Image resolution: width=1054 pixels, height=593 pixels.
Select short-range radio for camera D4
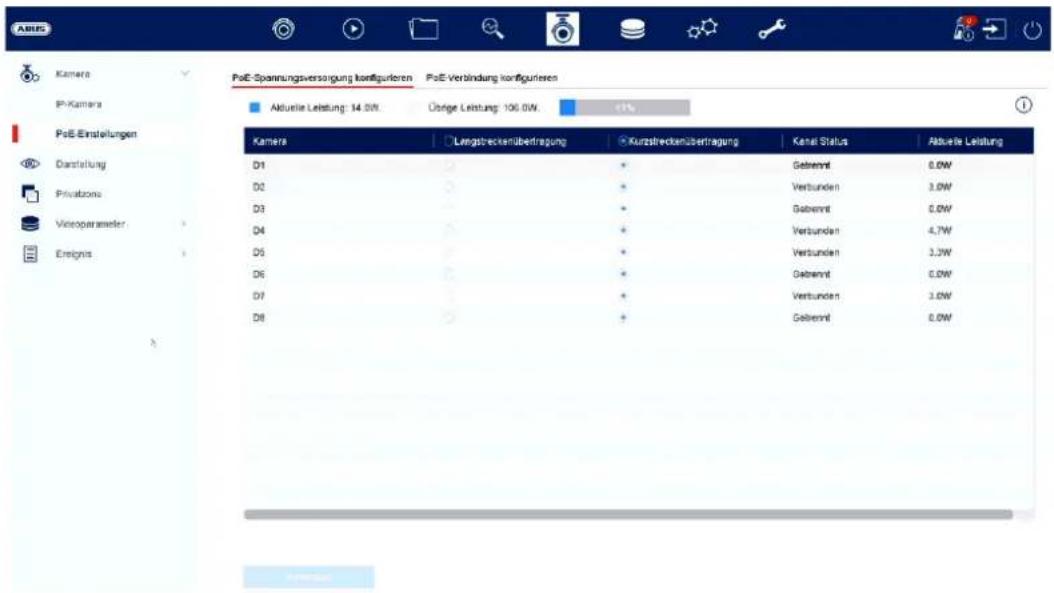(x=623, y=231)
